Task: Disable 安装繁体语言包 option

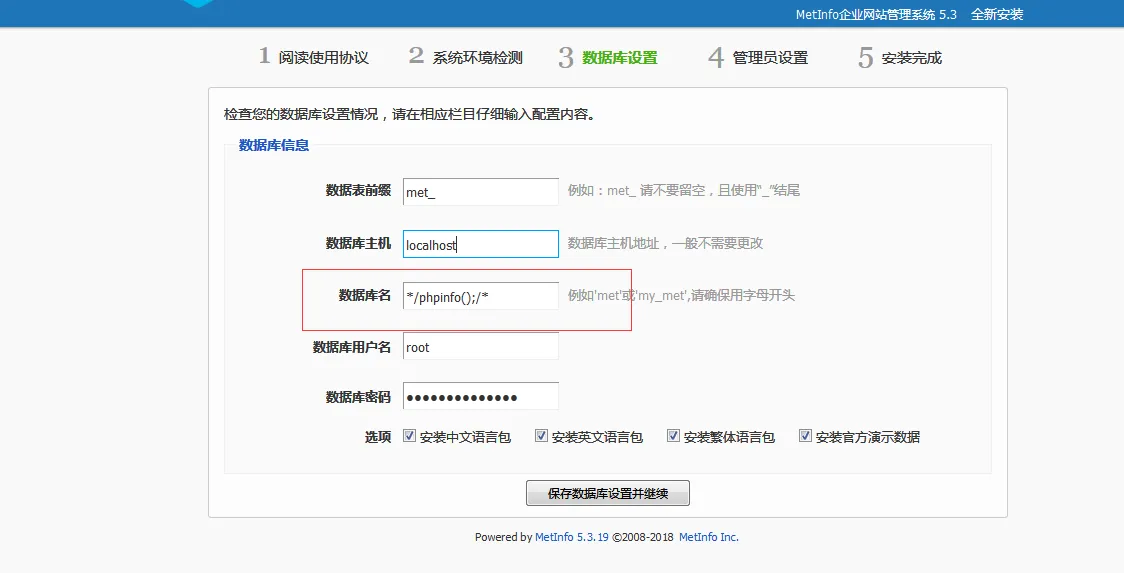Action: click(673, 436)
